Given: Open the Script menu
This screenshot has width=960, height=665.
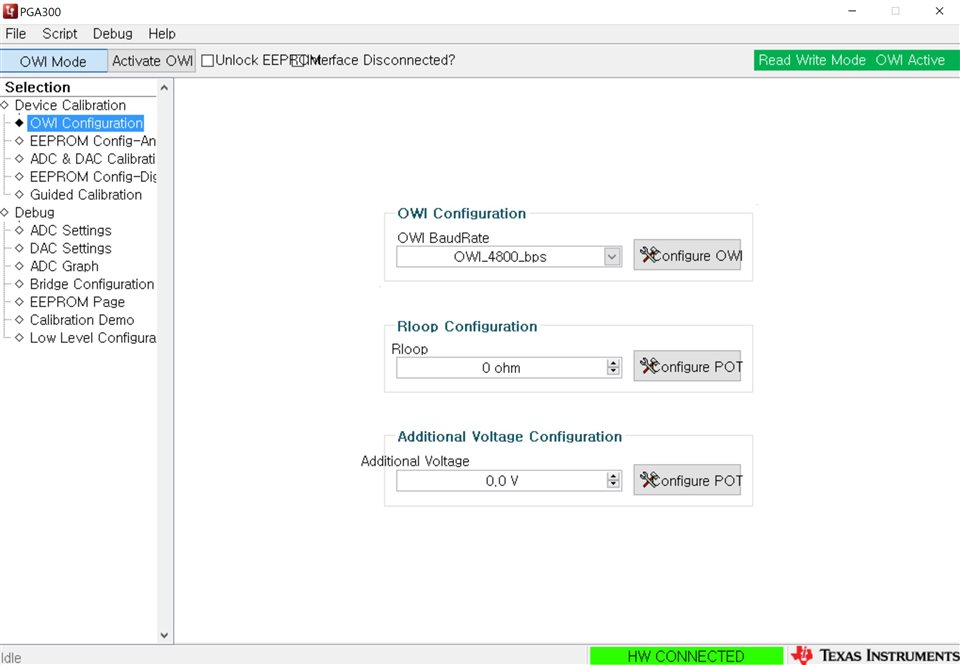Looking at the screenshot, I should tap(59, 34).
